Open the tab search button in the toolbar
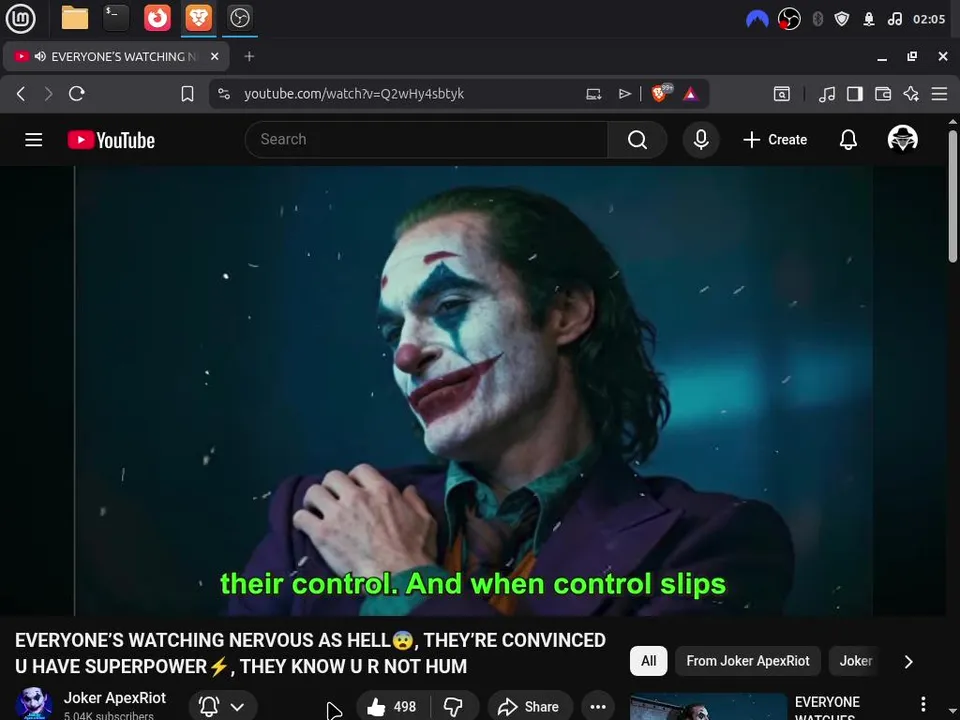The height and width of the screenshot is (720, 960). [x=782, y=94]
